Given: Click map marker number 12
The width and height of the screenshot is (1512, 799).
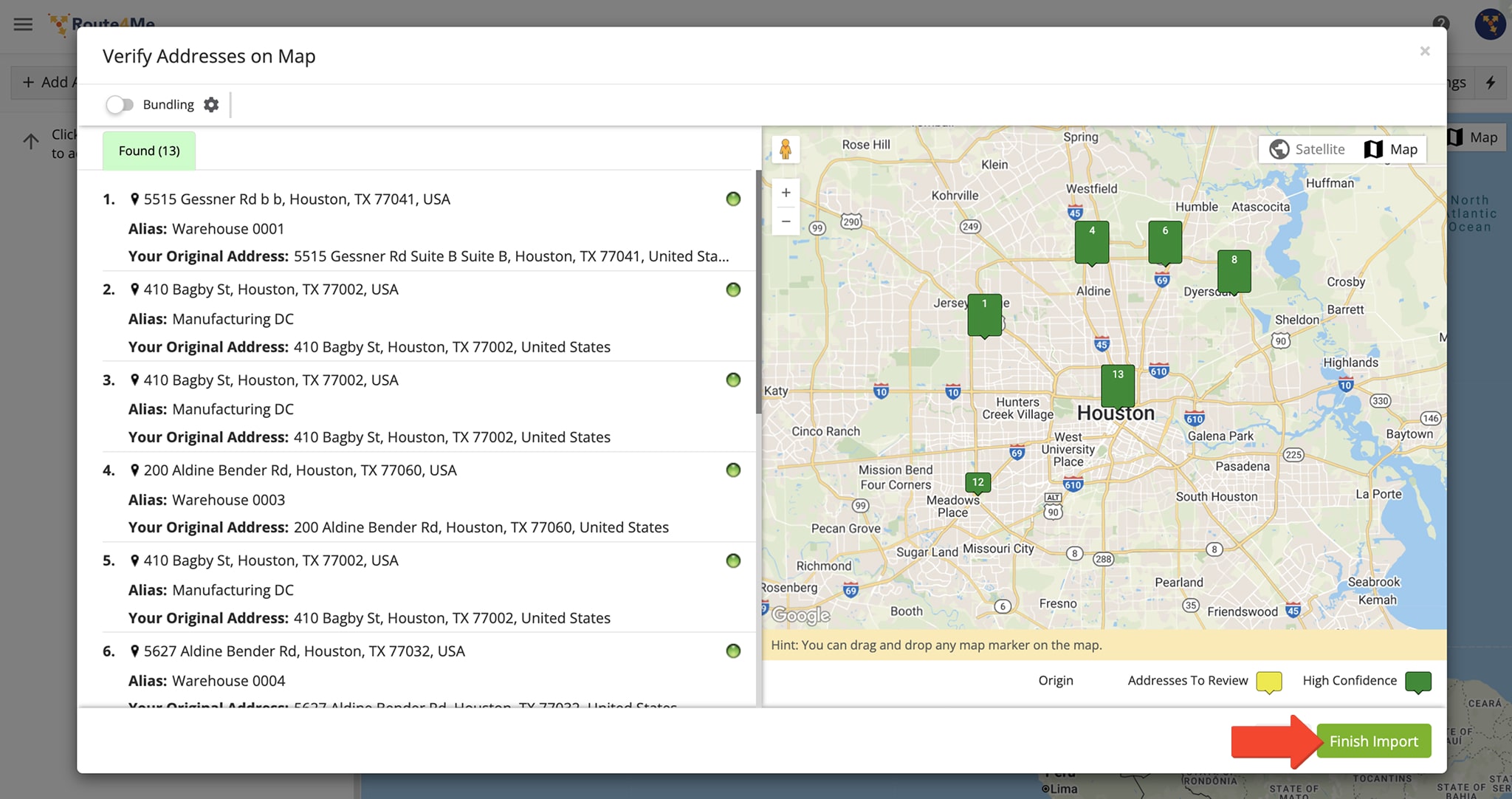Looking at the screenshot, I should click(x=977, y=483).
